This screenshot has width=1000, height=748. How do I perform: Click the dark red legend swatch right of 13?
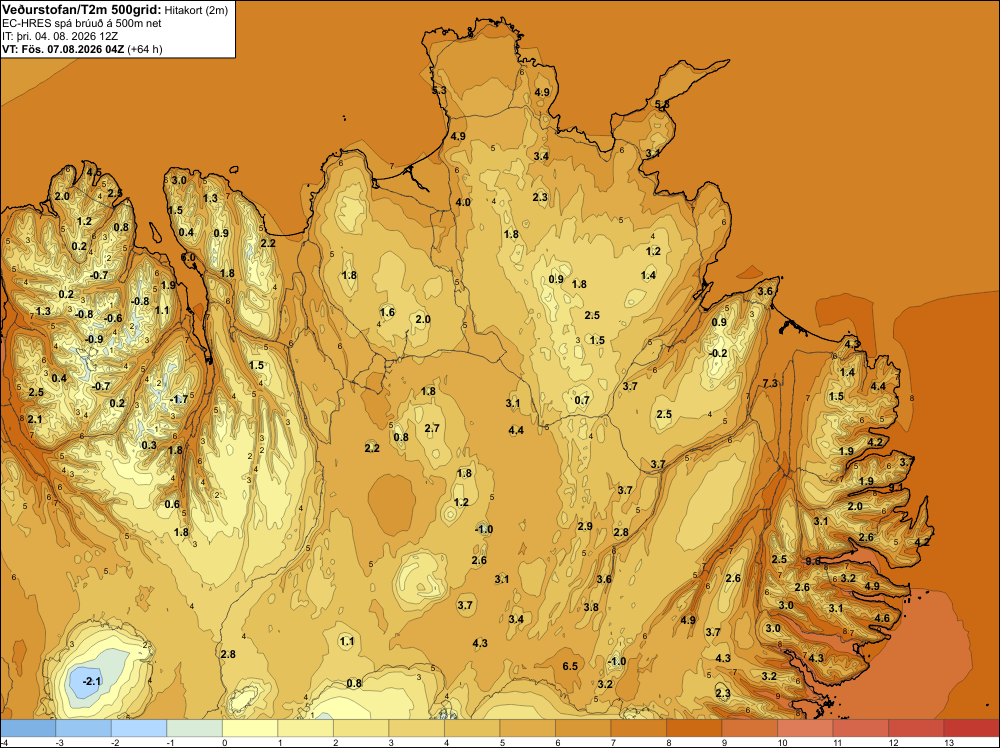tap(971, 728)
